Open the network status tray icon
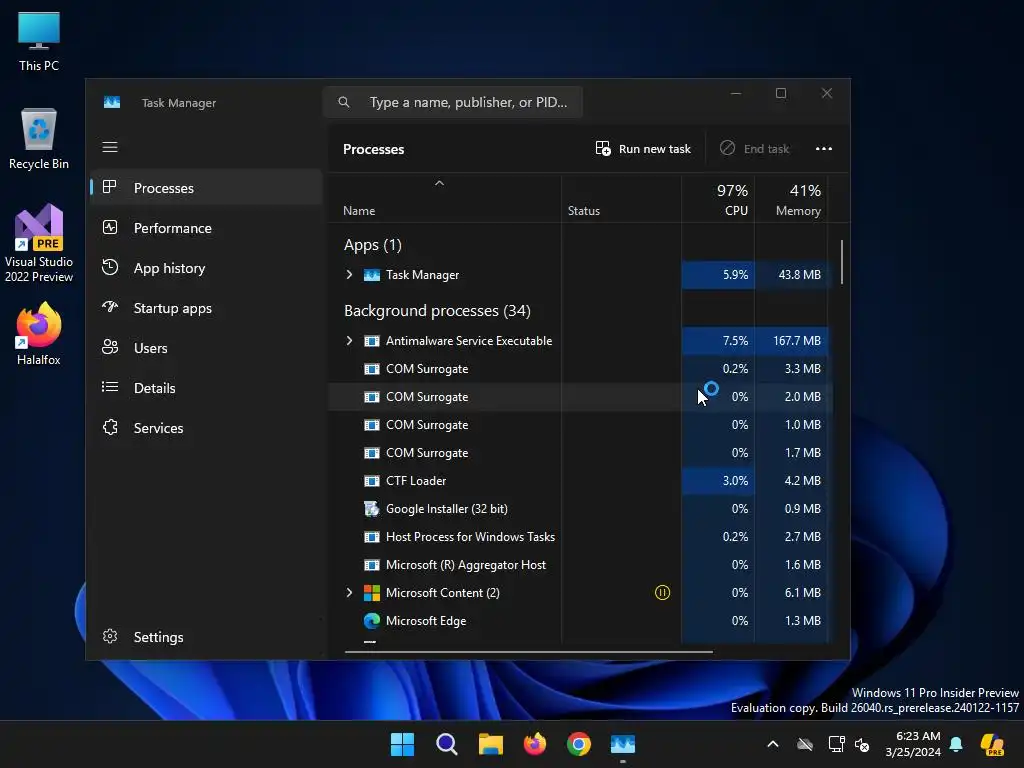The image size is (1024, 768). click(x=836, y=744)
